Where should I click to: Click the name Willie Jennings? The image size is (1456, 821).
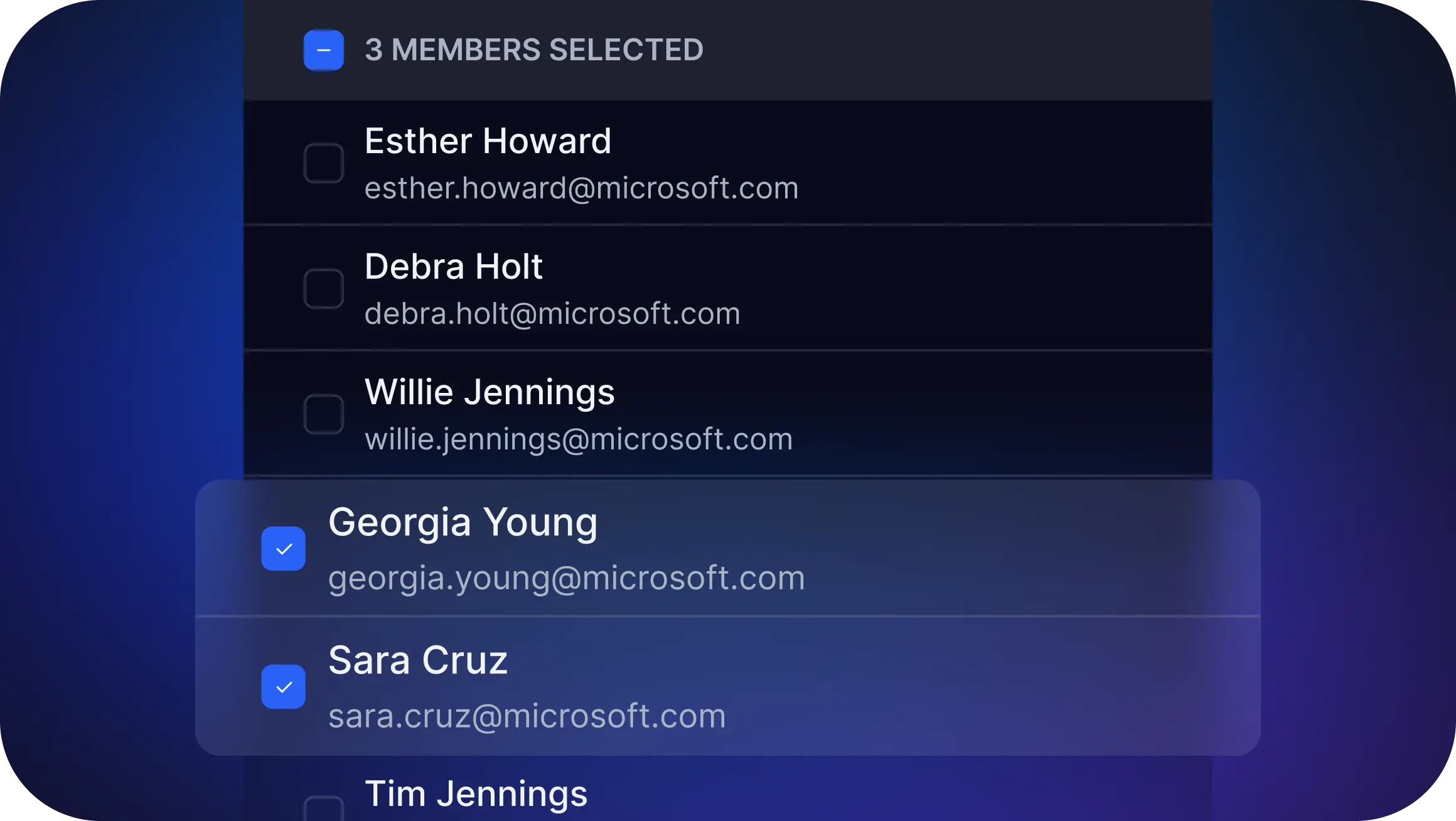490,392
